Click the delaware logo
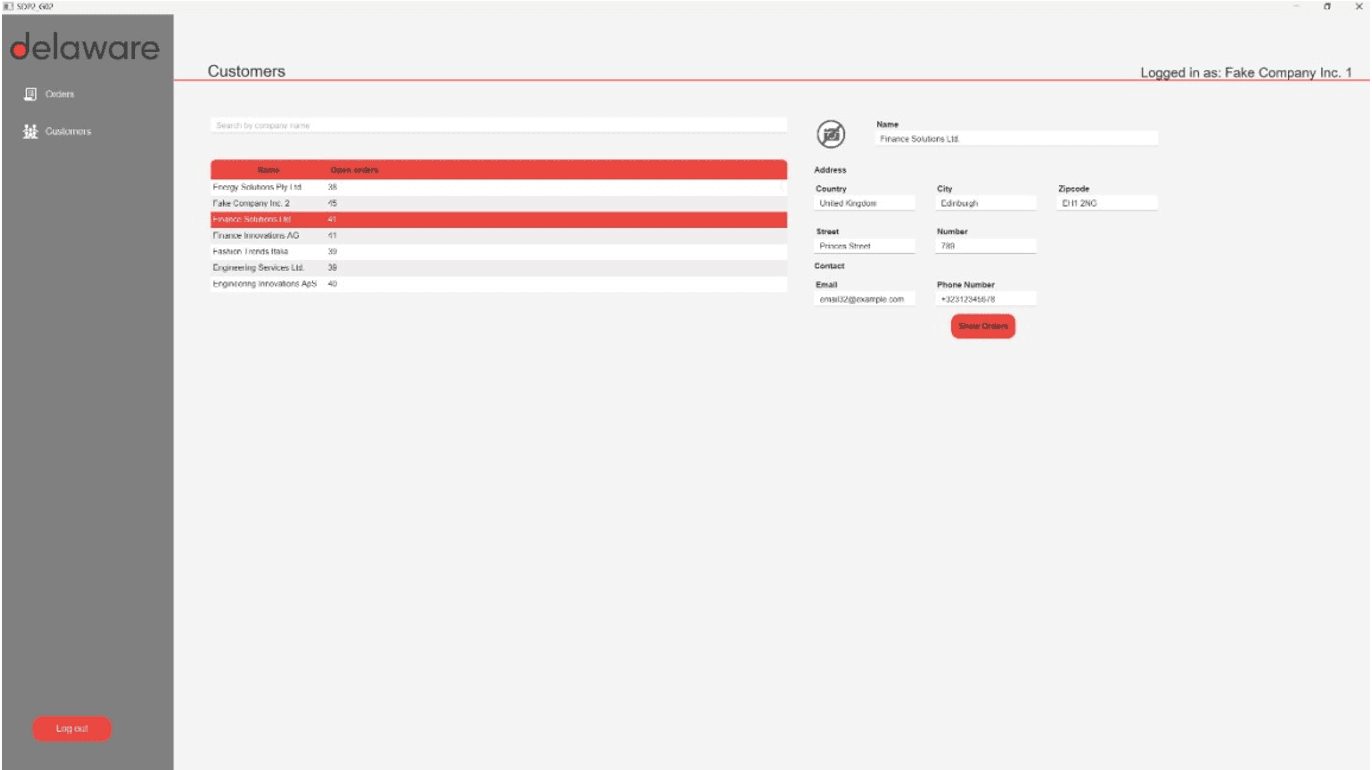The image size is (1372, 770). click(85, 45)
